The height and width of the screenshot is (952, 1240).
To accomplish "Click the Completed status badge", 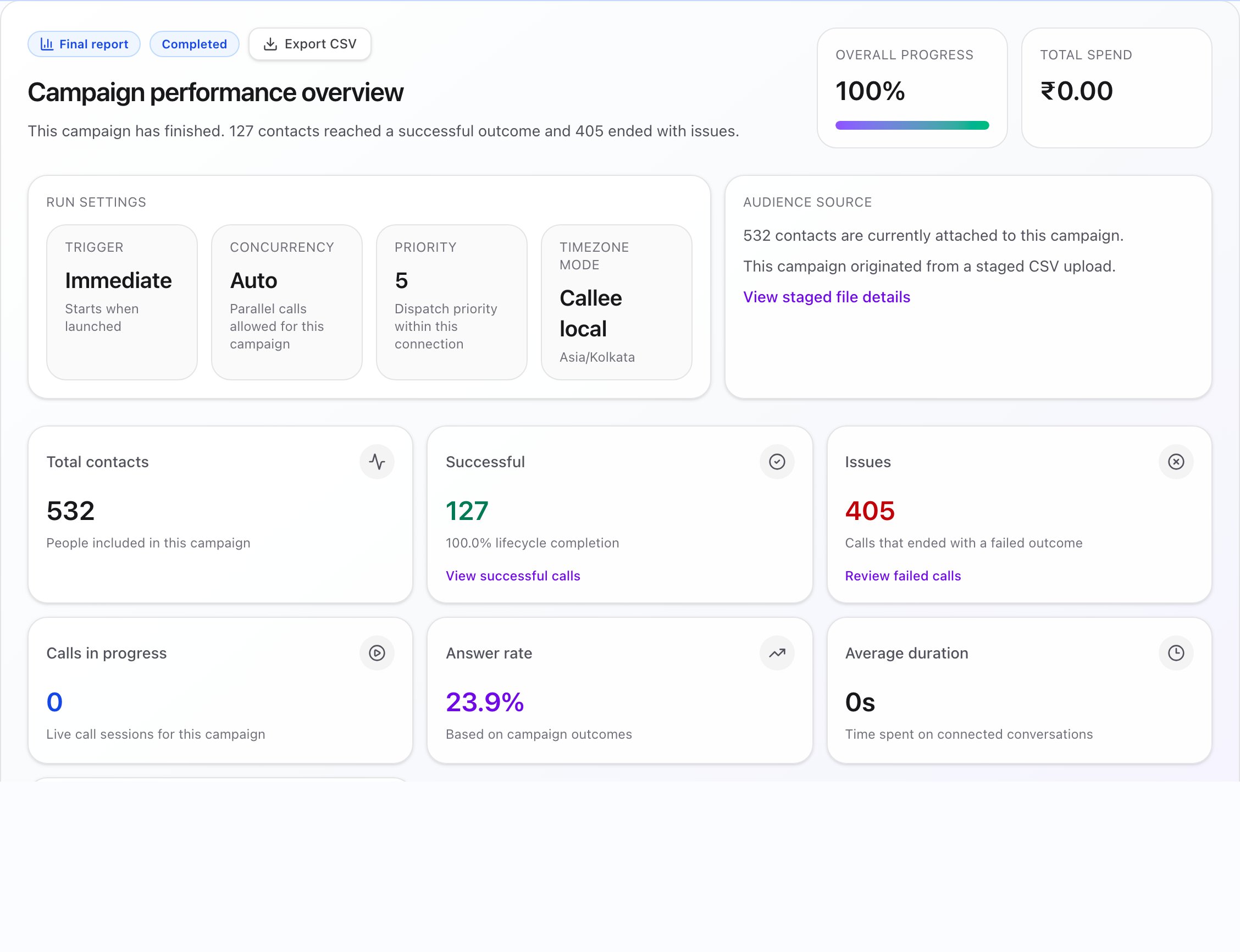I will pyautogui.click(x=195, y=44).
